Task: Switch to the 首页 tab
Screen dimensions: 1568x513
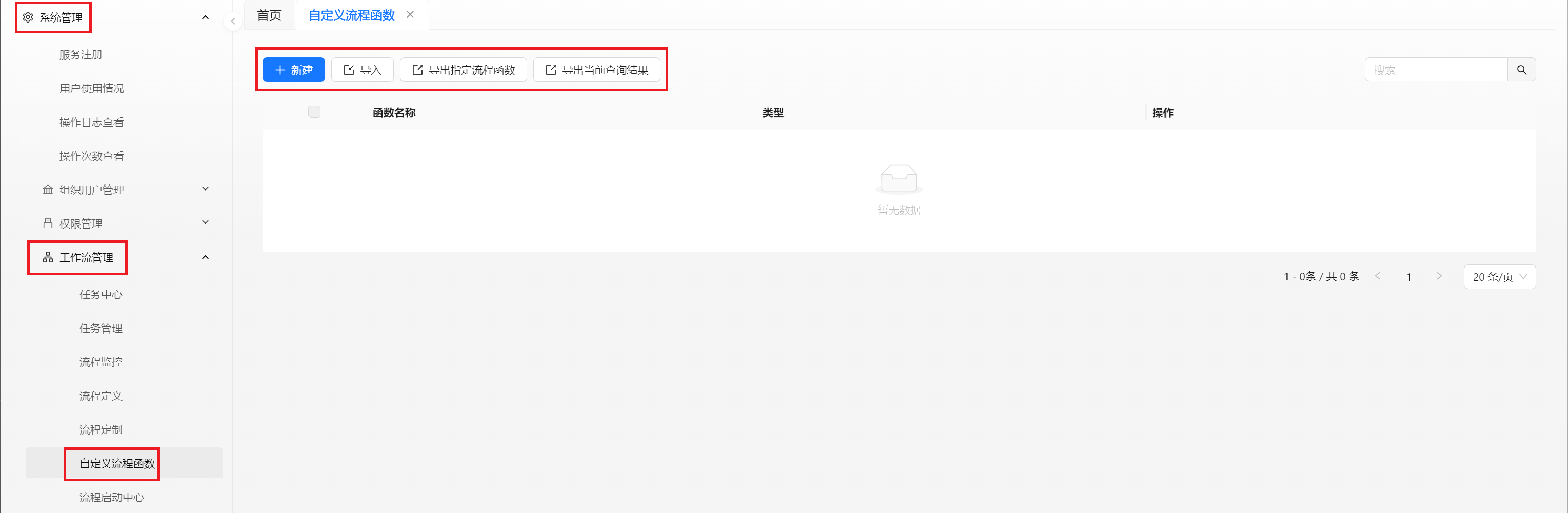Action: 269,15
